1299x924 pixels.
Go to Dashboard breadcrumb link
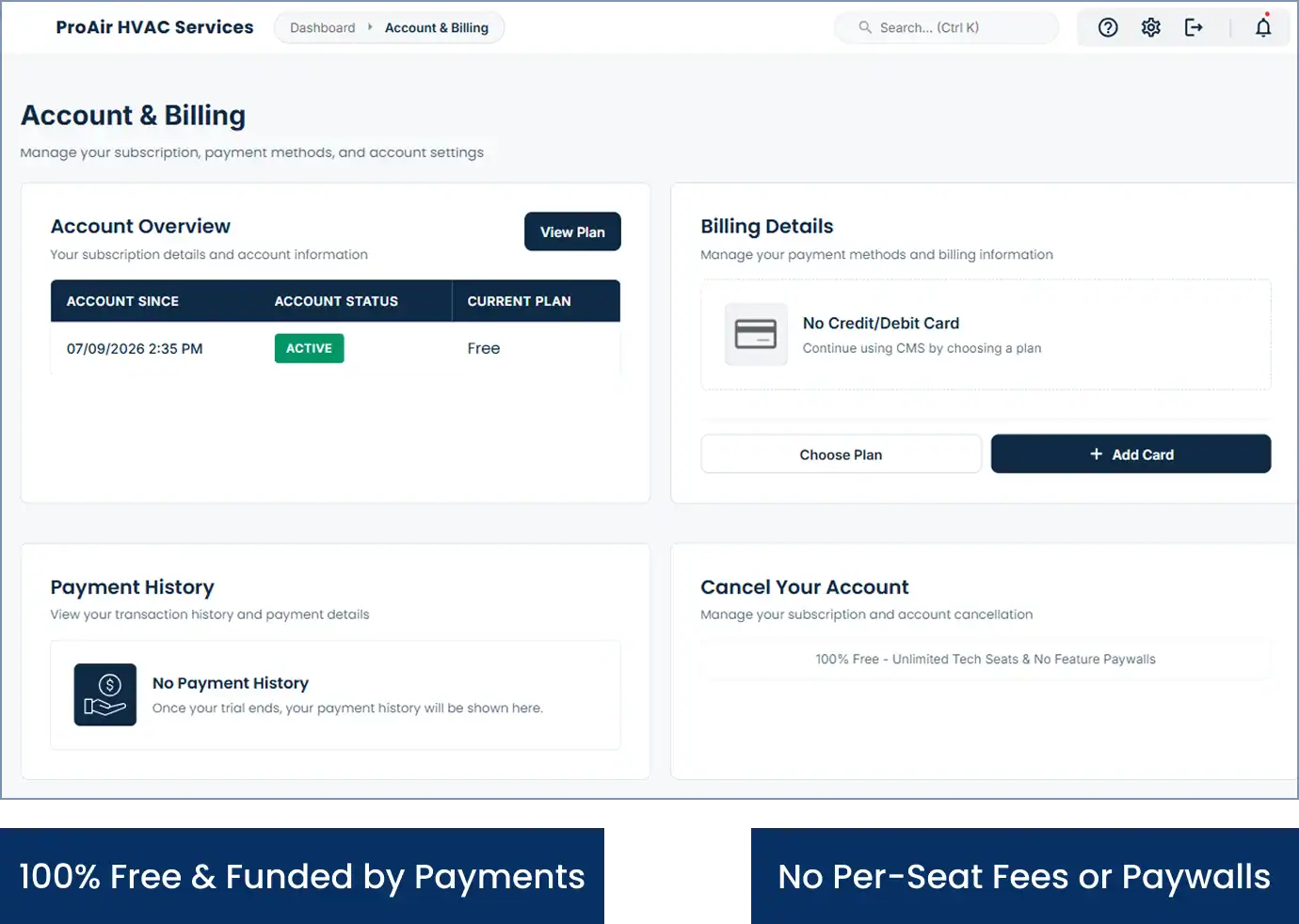coord(323,27)
